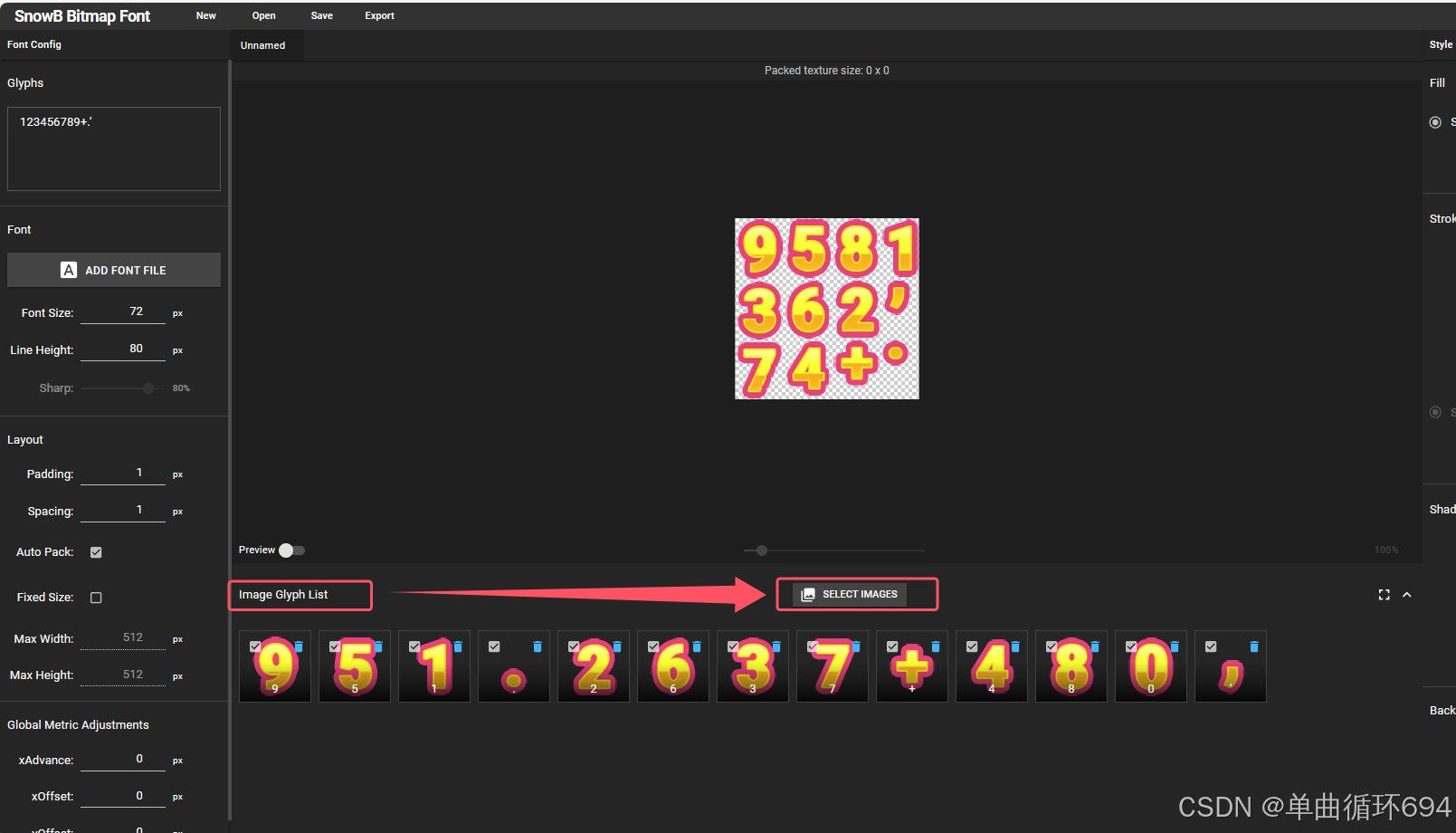
Task: Click the Image Glyph List heading
Action: click(x=283, y=595)
